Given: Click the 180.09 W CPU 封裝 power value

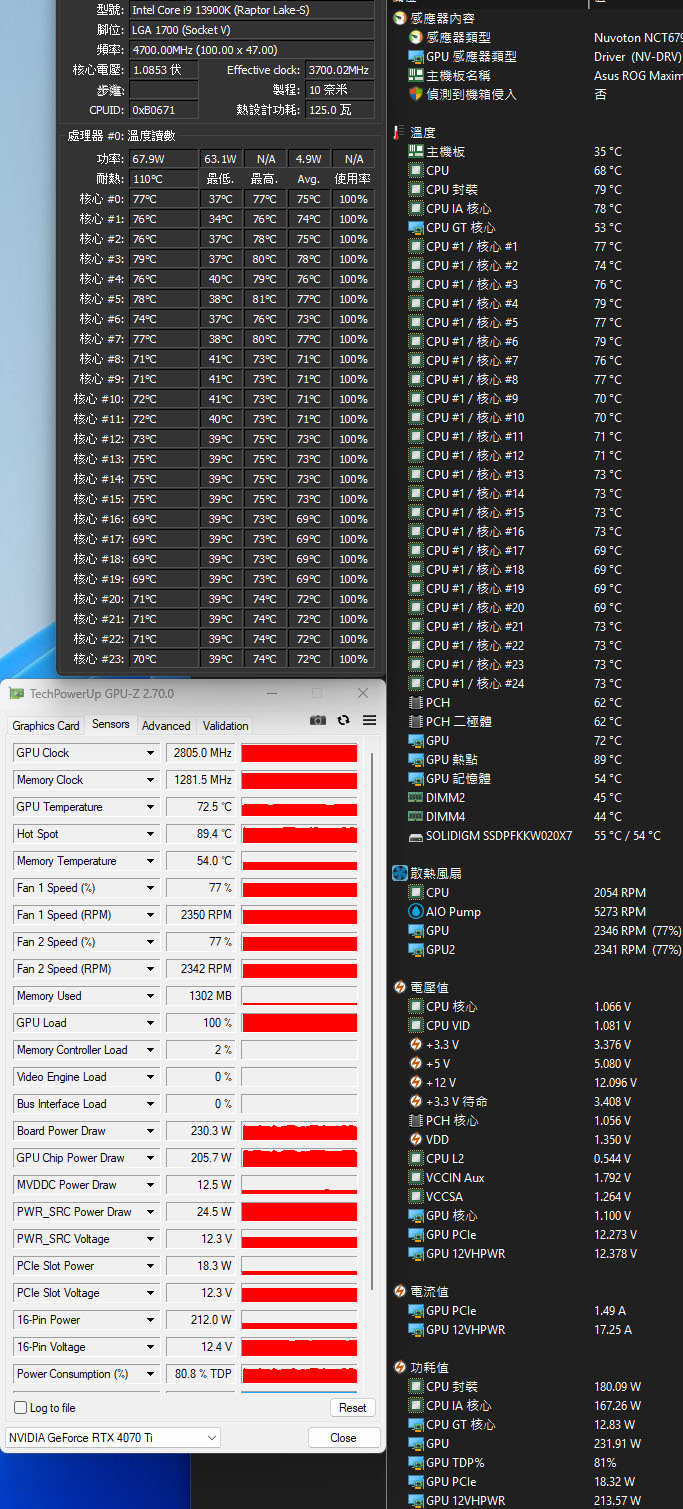Looking at the screenshot, I should coord(619,1386).
